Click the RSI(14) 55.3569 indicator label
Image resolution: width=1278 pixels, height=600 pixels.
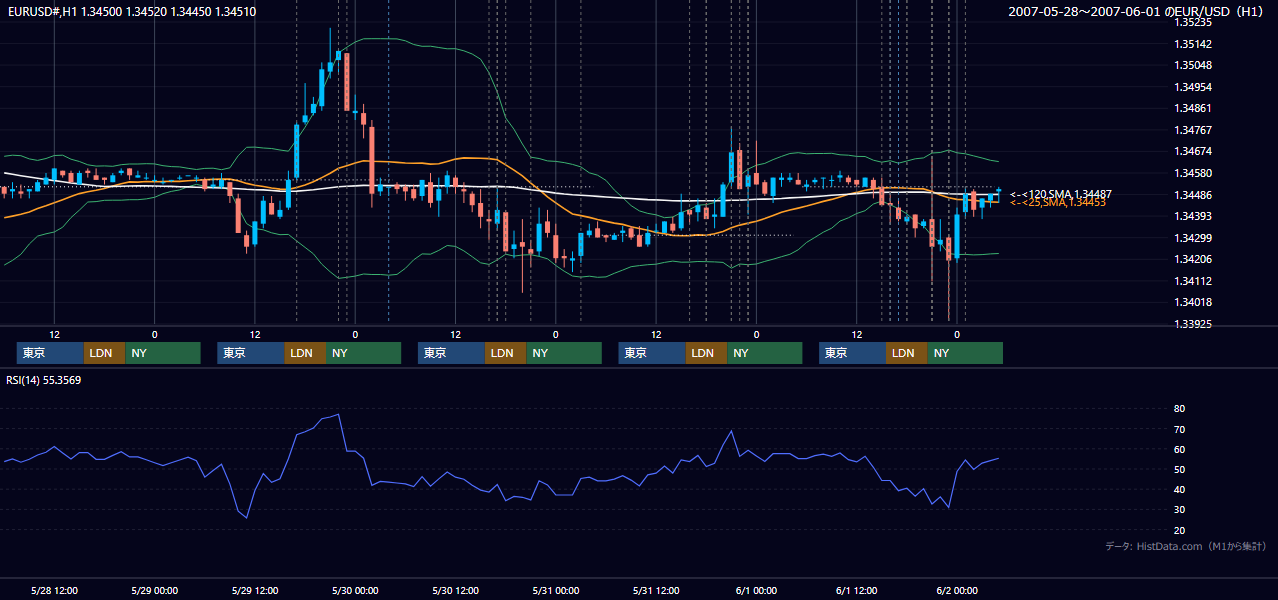coord(44,380)
